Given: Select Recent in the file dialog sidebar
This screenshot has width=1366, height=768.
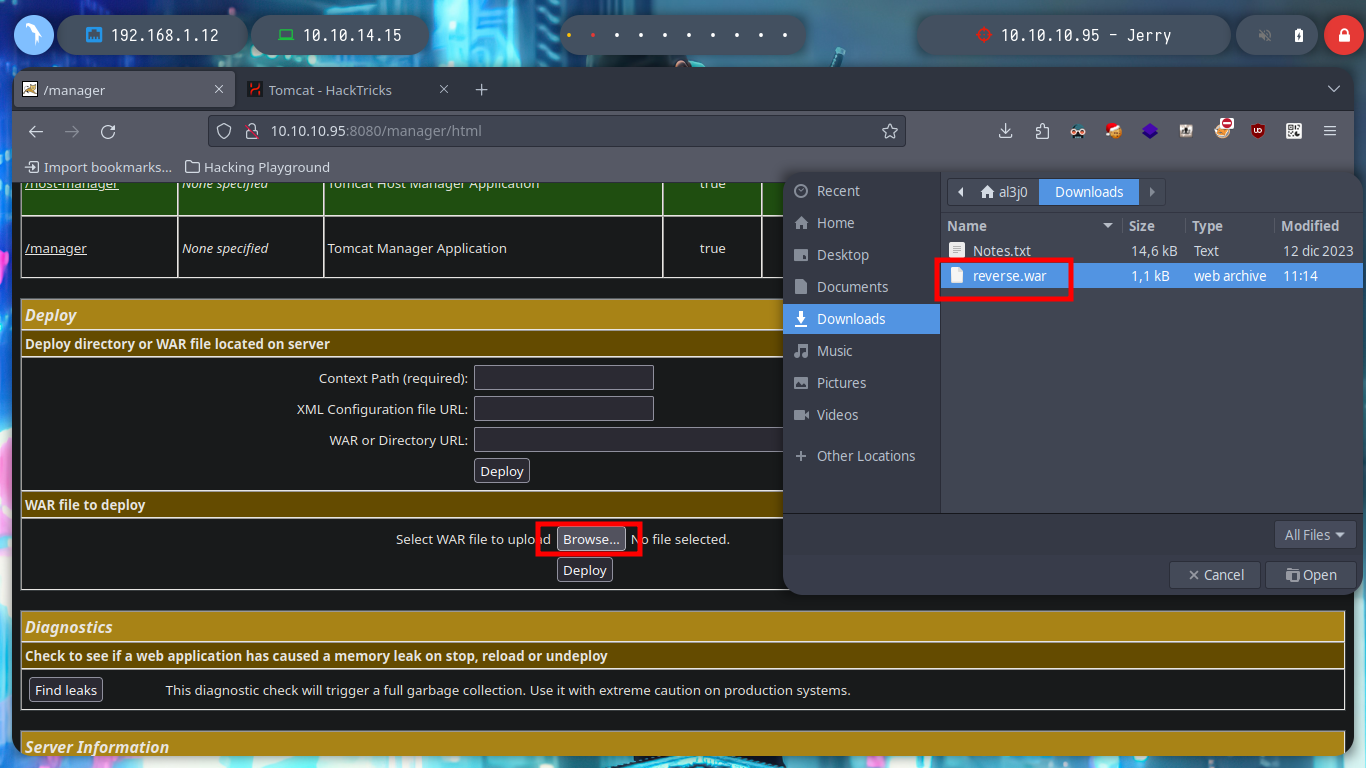Looking at the screenshot, I should (862, 191).
